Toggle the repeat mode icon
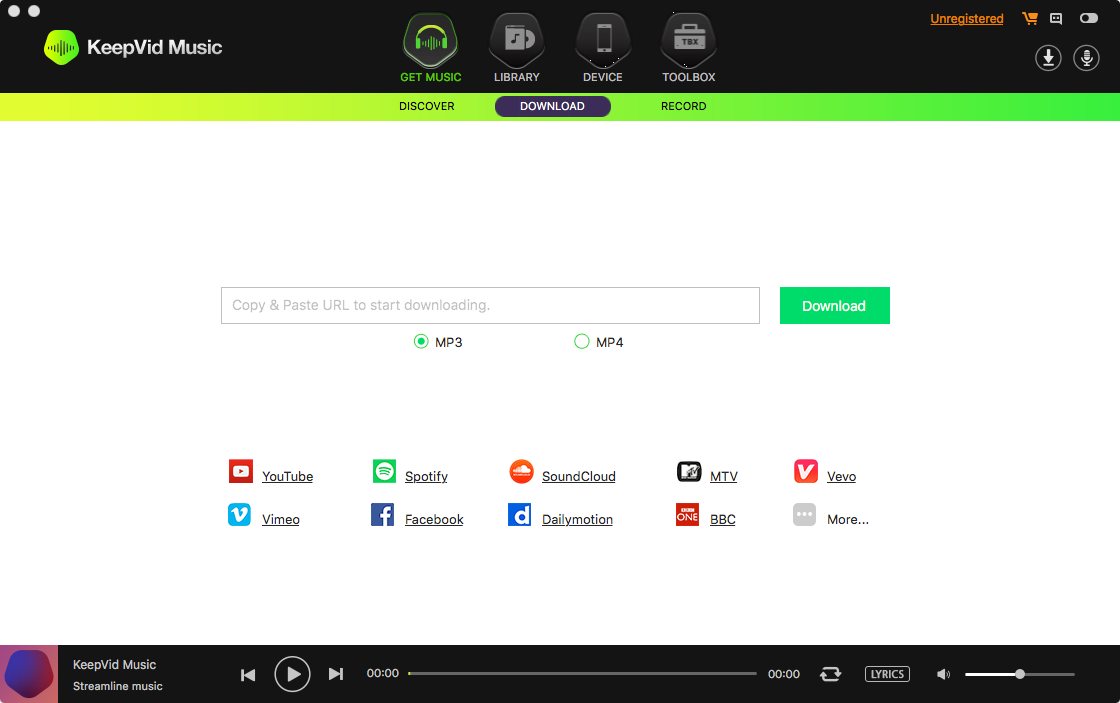1120x703 pixels. pyautogui.click(x=830, y=674)
